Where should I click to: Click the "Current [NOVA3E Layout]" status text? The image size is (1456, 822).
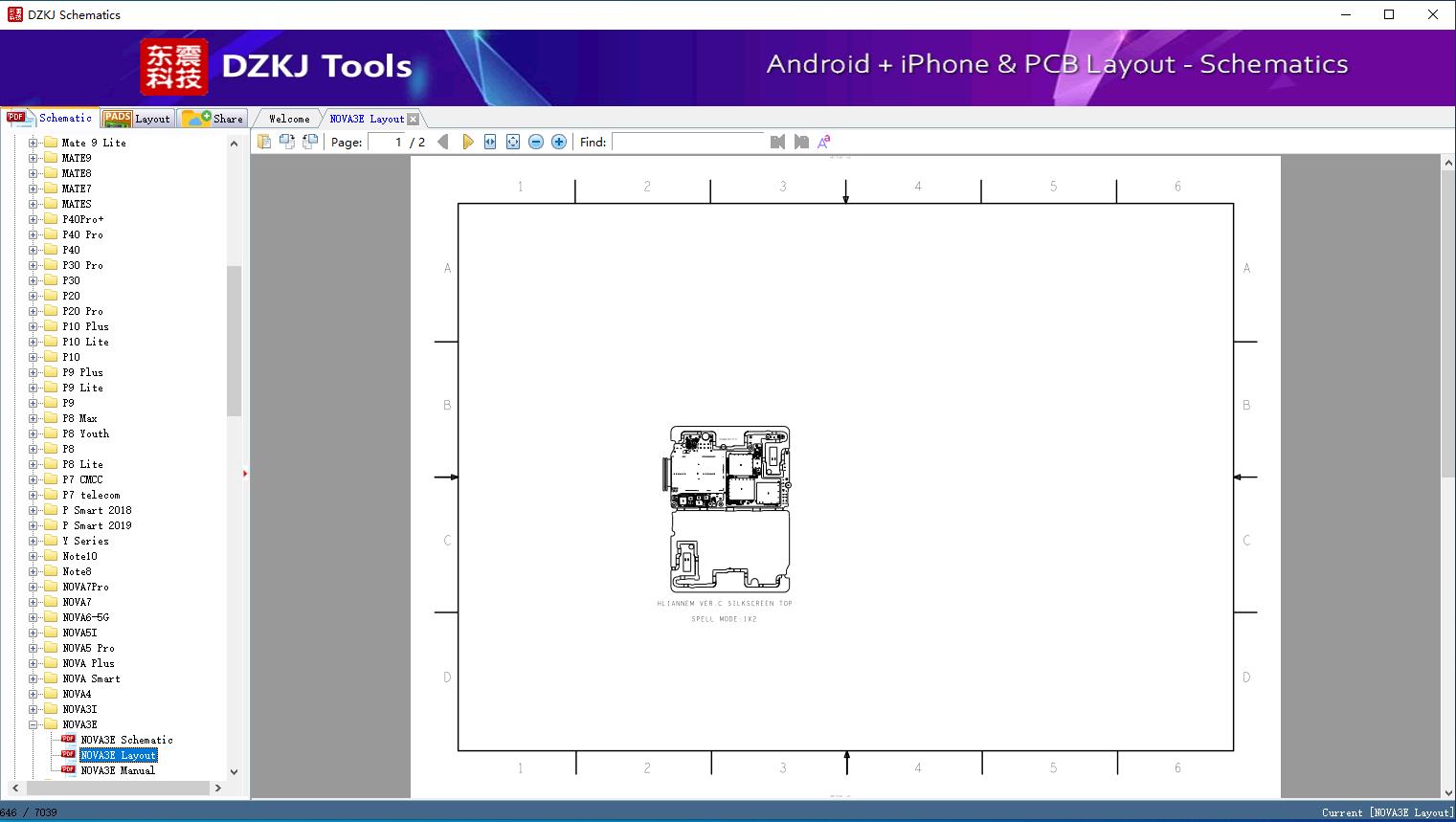[1386, 812]
